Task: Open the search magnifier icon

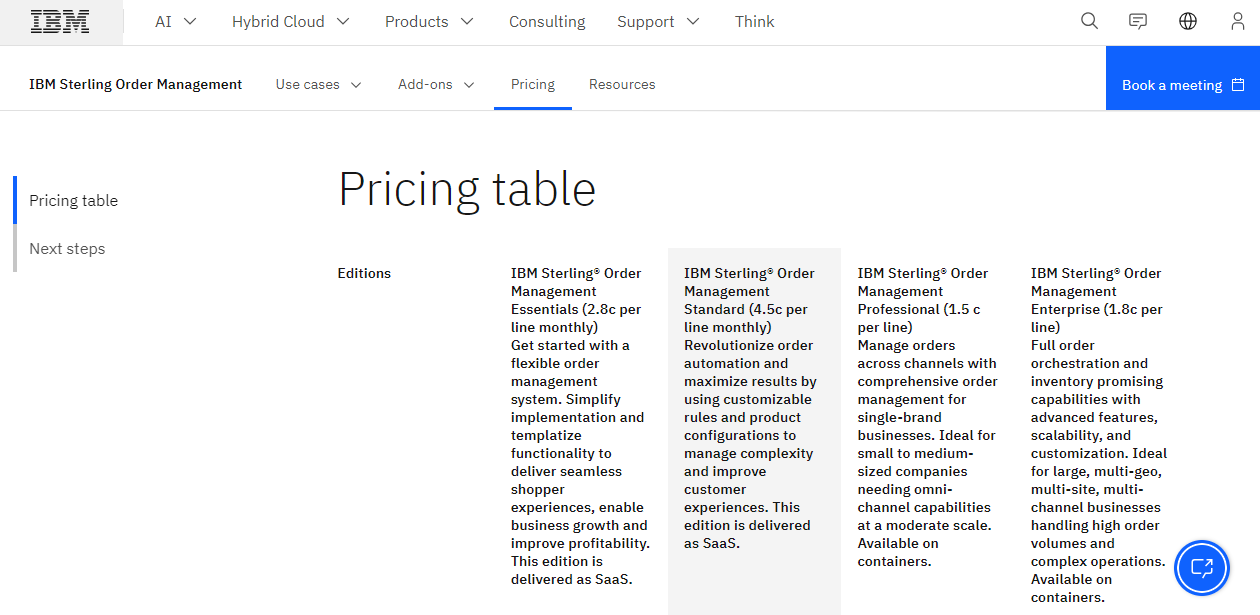Action: click(1090, 21)
